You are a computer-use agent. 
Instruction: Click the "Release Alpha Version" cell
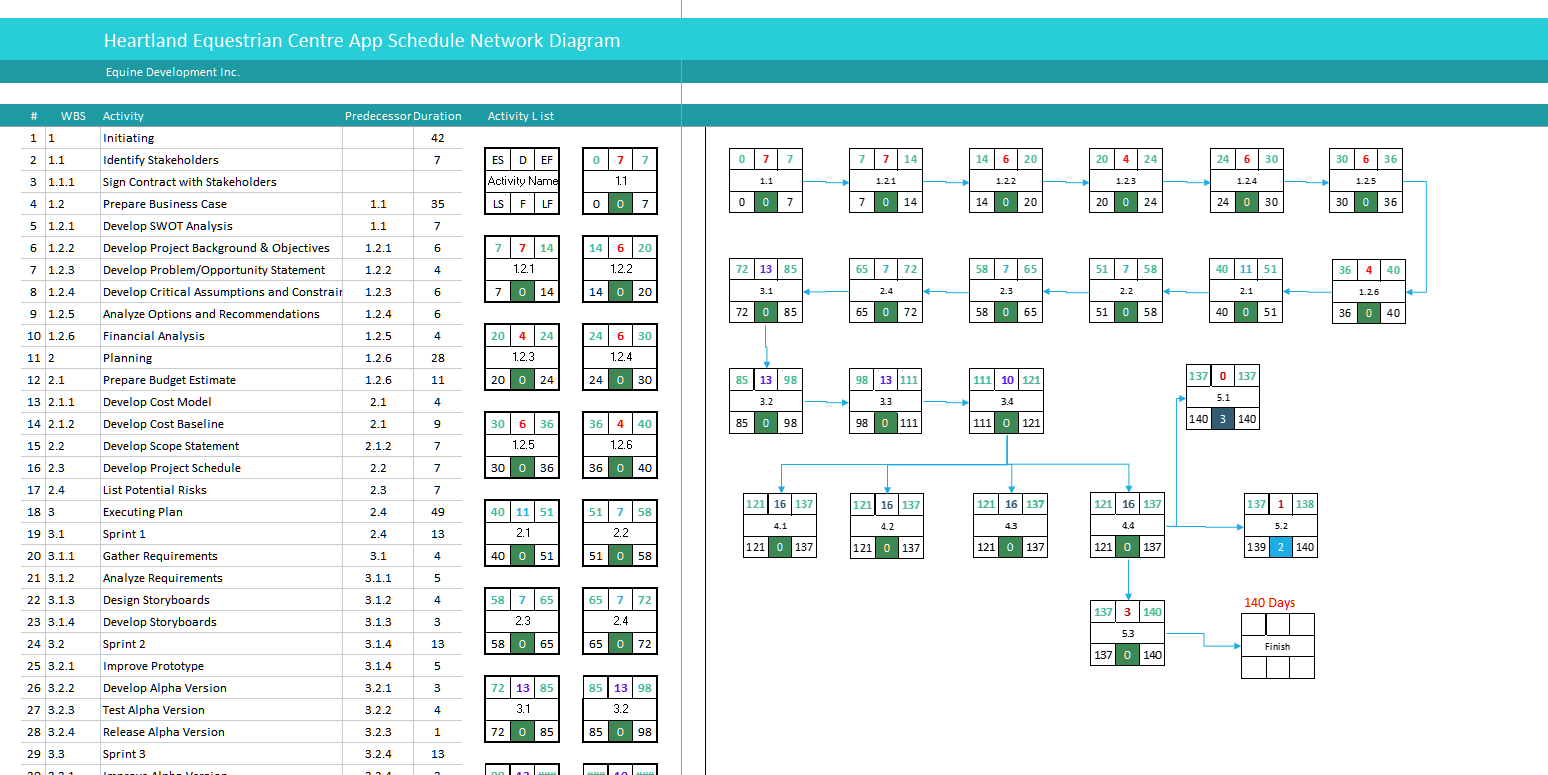click(x=163, y=732)
